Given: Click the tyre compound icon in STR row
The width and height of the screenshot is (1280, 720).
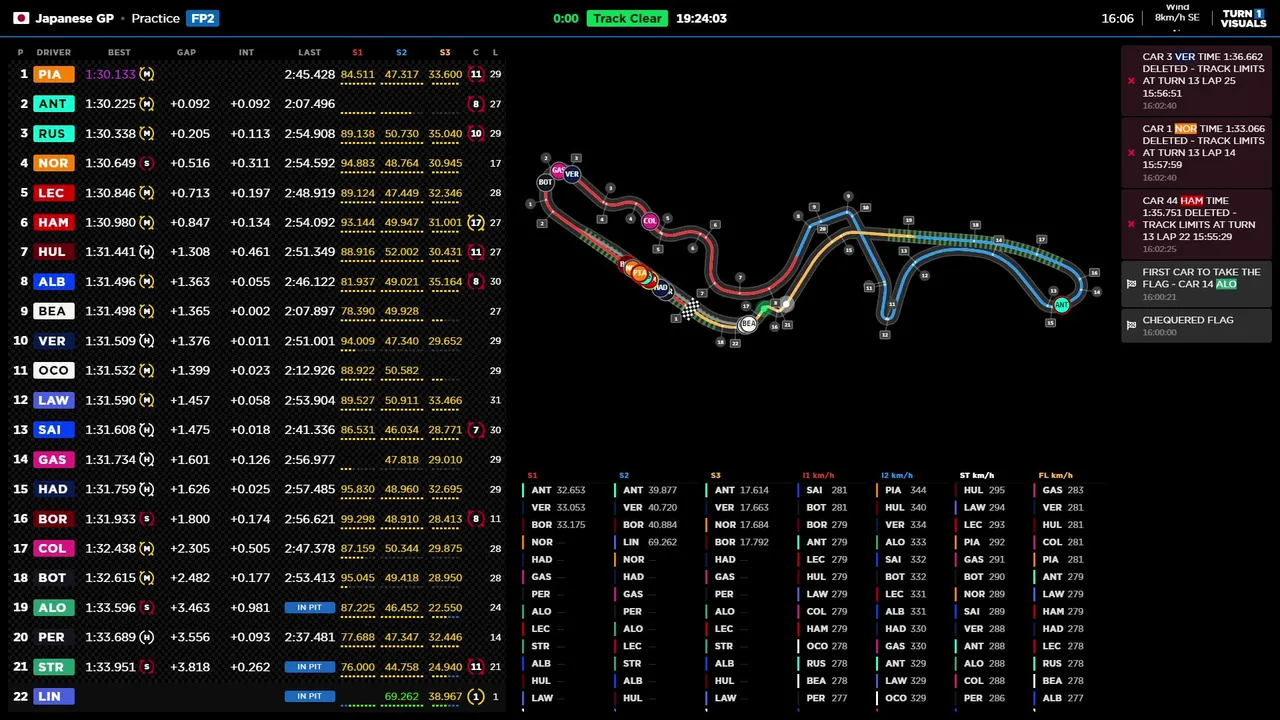Looking at the screenshot, I should click(147, 667).
